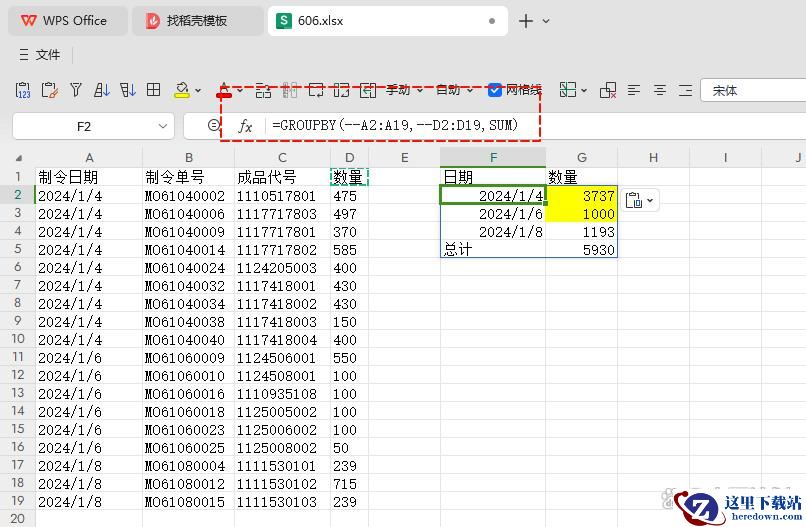Click quantity cell showing 715
Image resolution: width=806 pixels, height=527 pixels.
(x=349, y=484)
